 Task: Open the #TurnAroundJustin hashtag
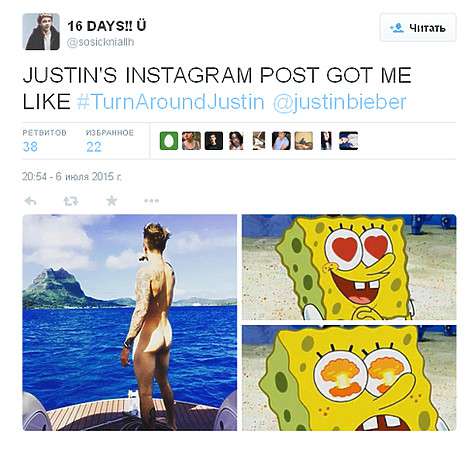(170, 102)
